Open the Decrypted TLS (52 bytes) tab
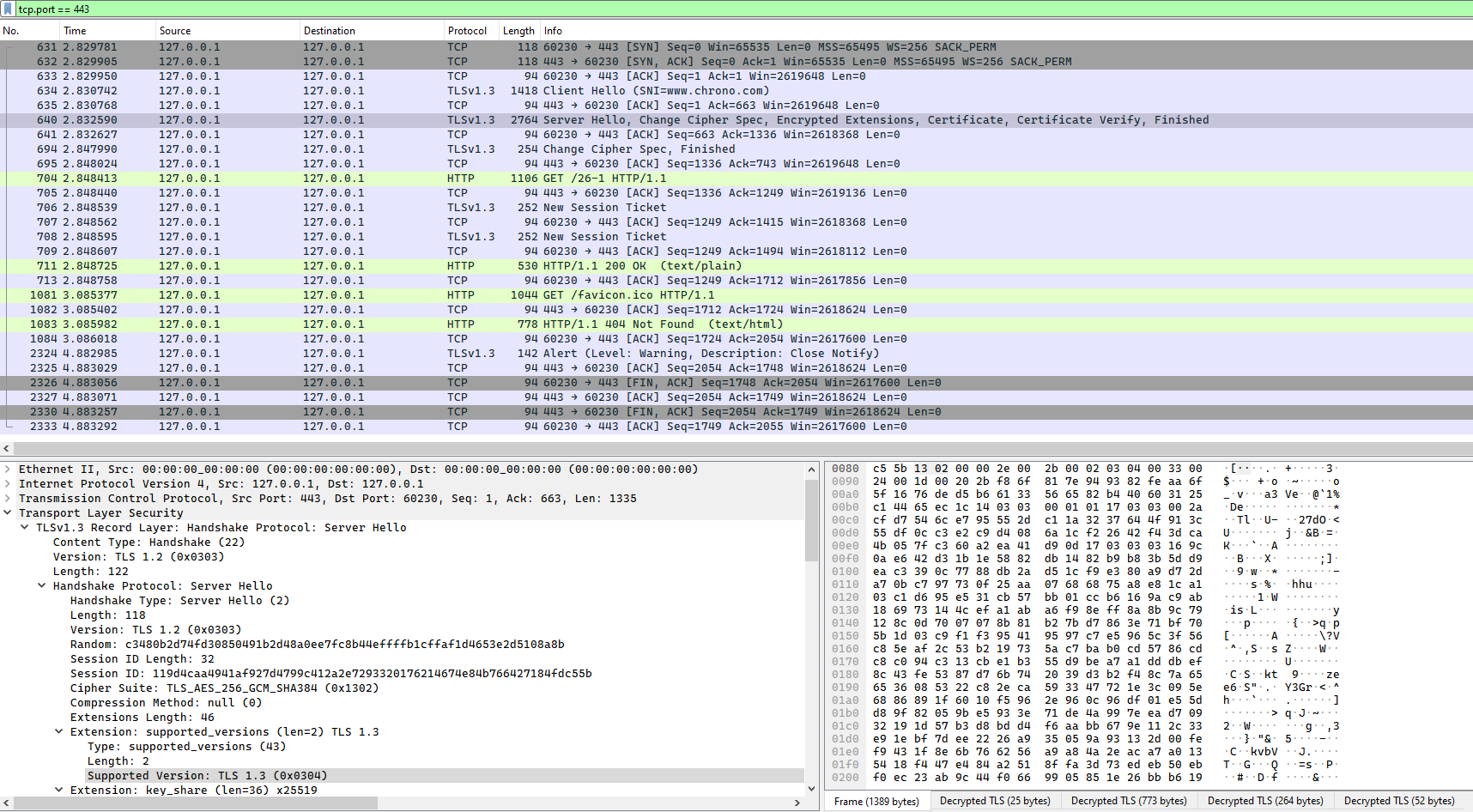This screenshot has height=812, width=1473. (x=1399, y=801)
